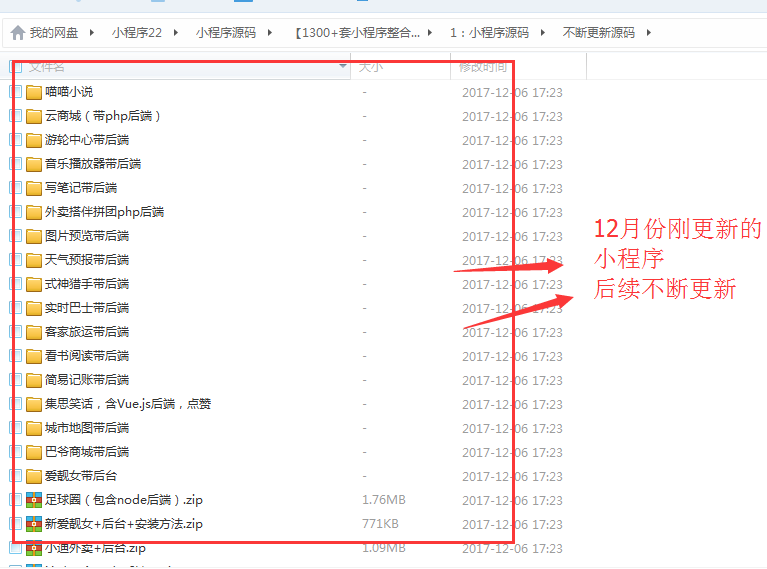Viewport: 767px width, 569px height.
Task: Click the 足球圈 zip archive icon
Action: coord(34,500)
